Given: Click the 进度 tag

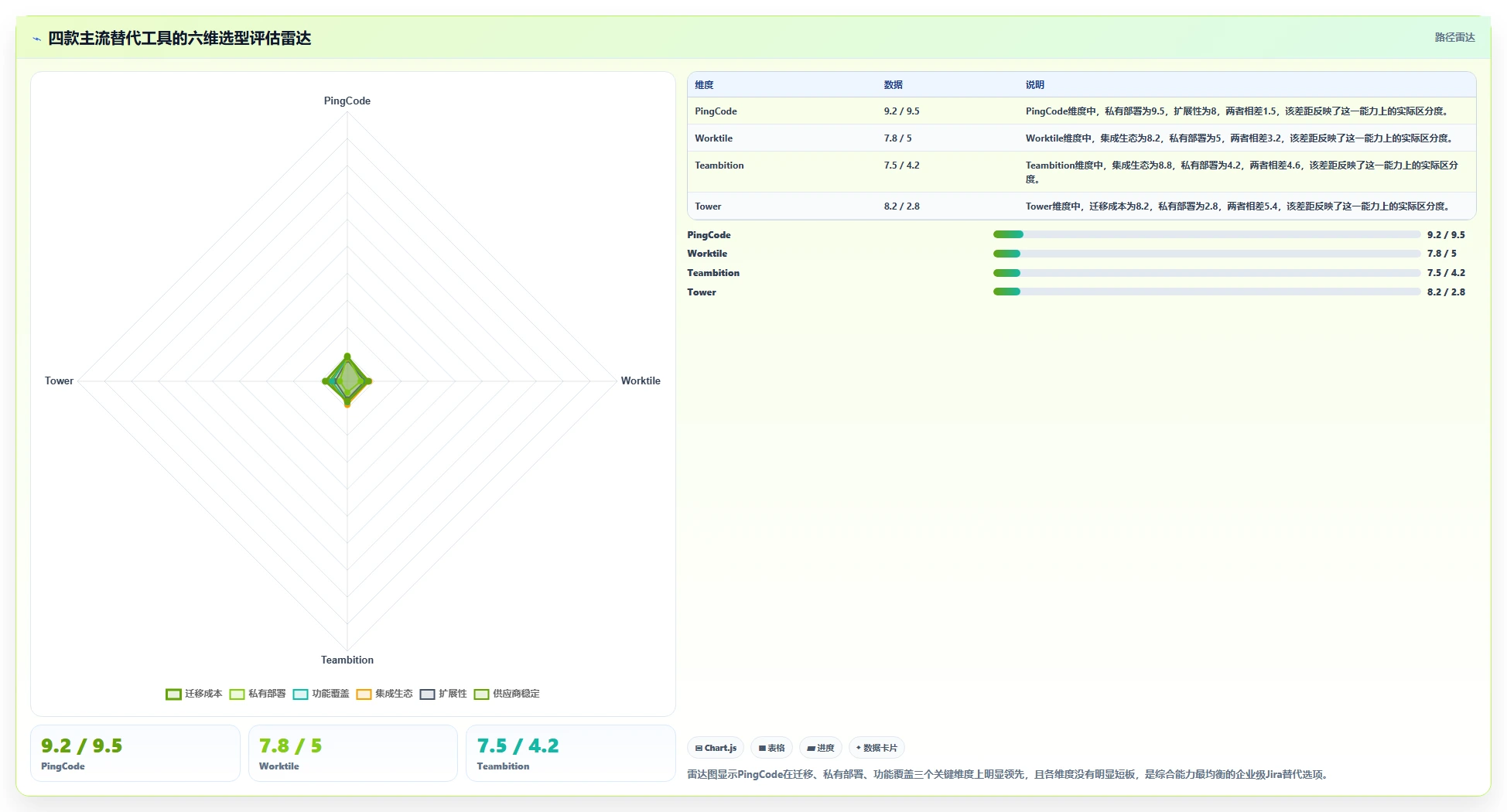Looking at the screenshot, I should 821,748.
